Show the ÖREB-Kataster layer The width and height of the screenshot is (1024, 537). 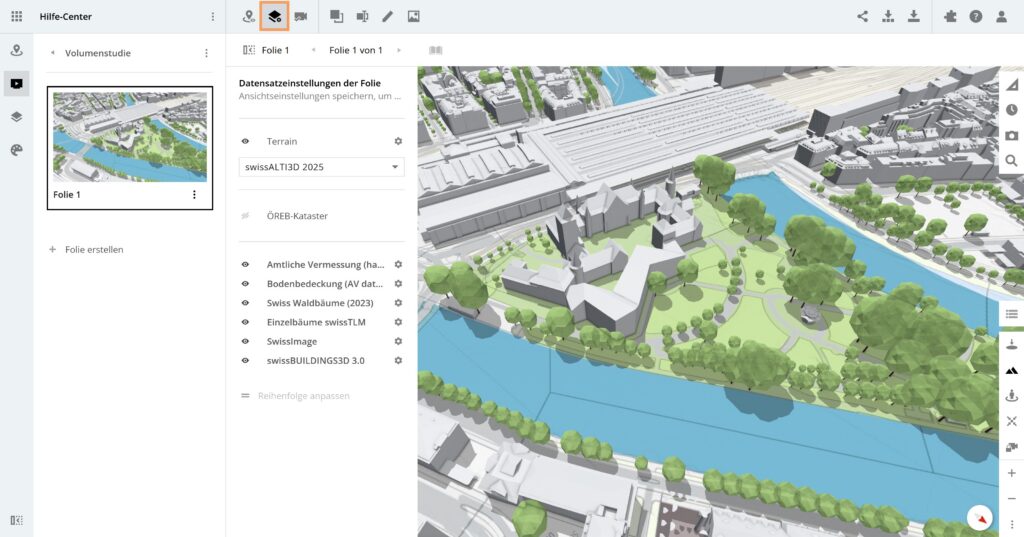(x=245, y=216)
